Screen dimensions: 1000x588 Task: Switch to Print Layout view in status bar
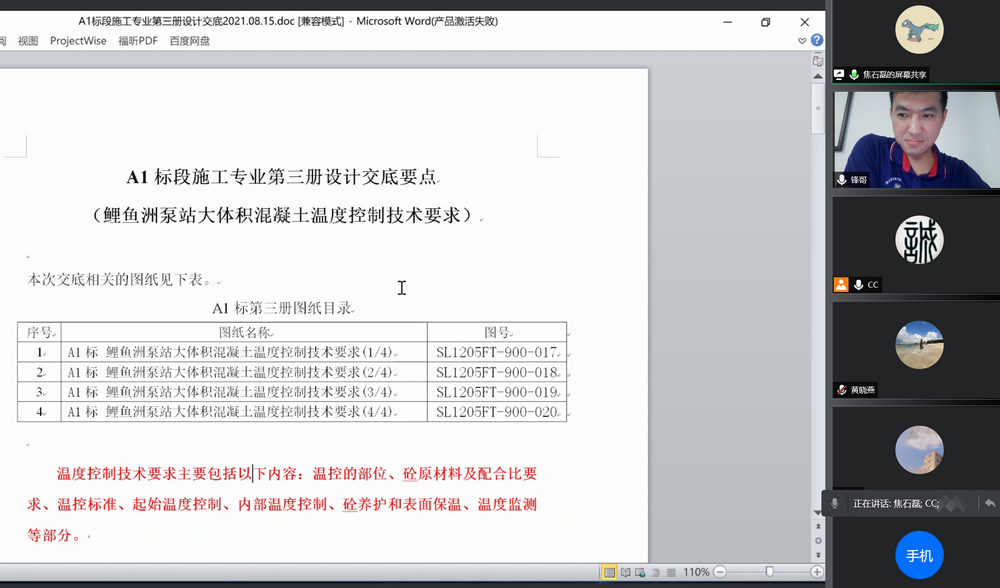click(608, 572)
